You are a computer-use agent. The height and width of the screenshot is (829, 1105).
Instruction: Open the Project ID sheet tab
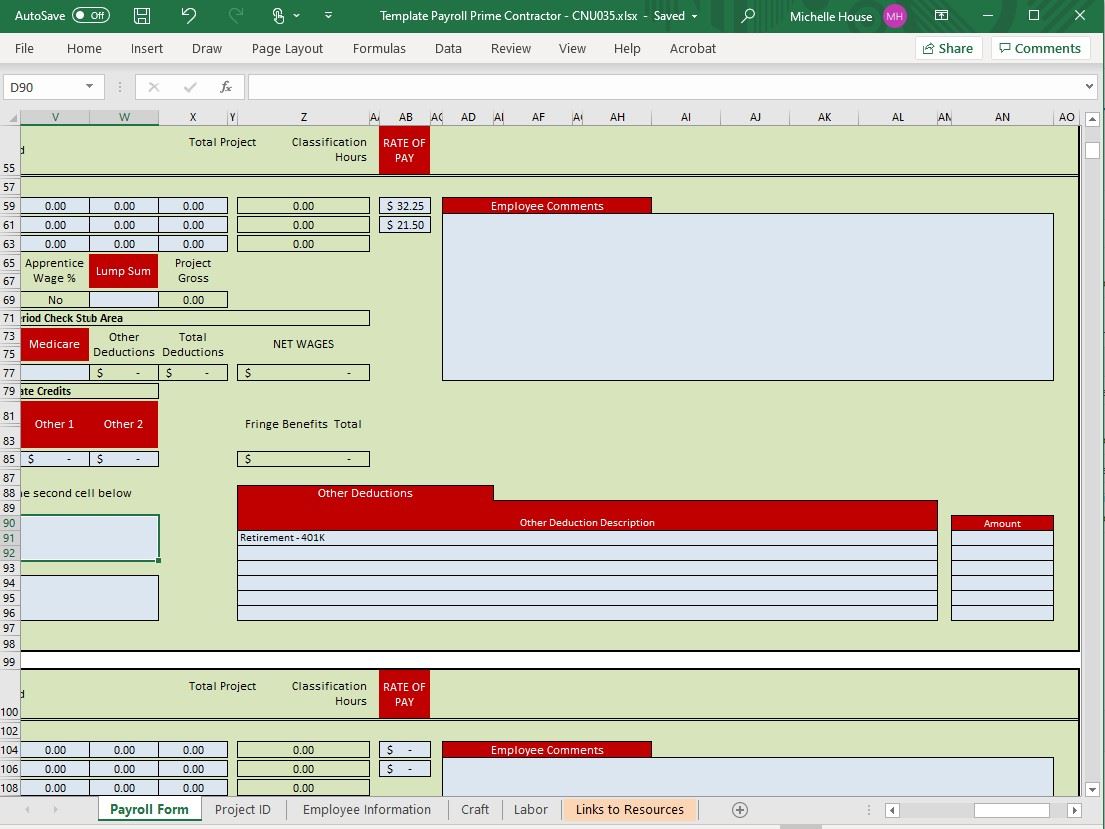(x=242, y=809)
